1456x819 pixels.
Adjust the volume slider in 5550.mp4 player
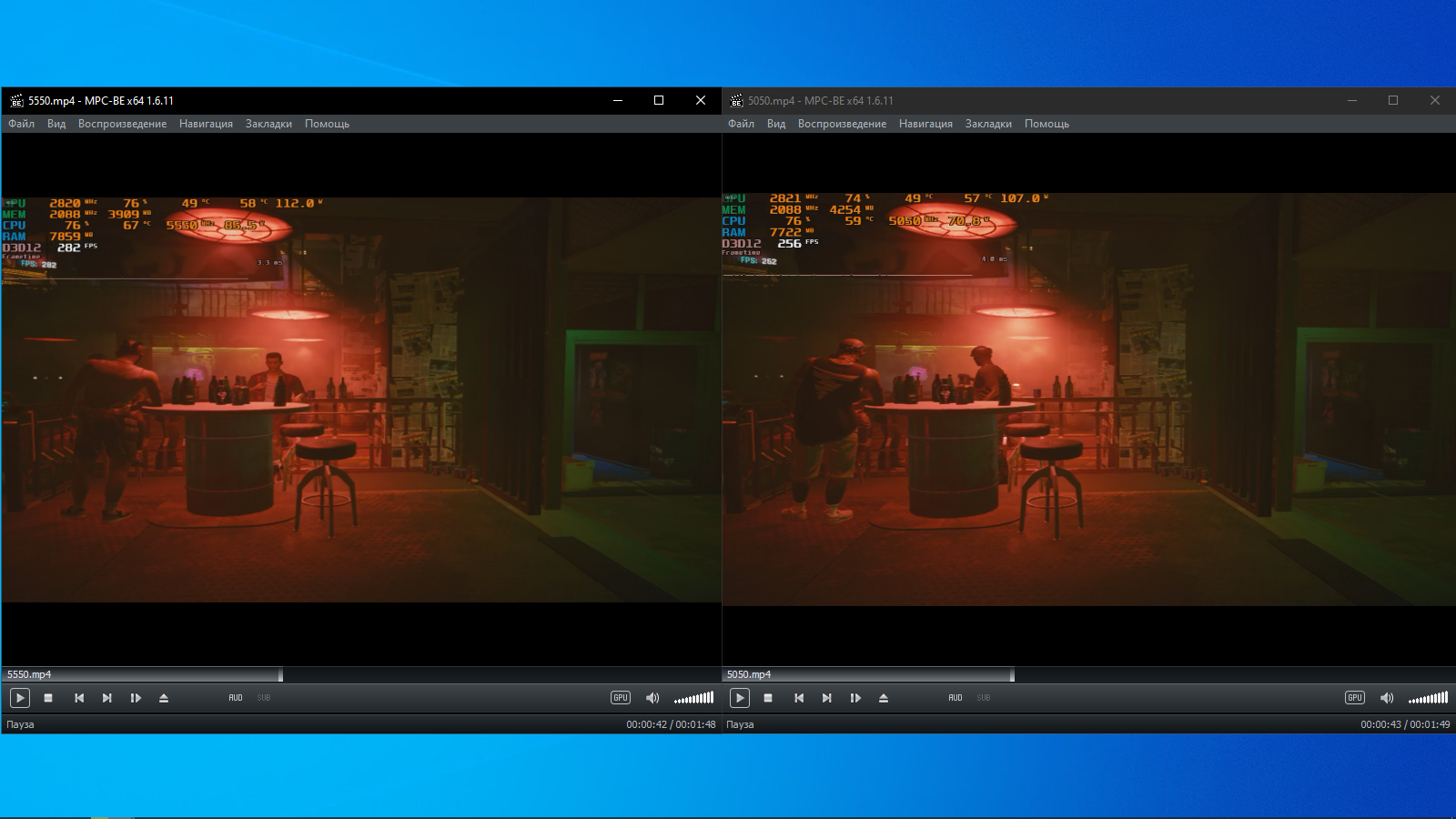point(693,698)
